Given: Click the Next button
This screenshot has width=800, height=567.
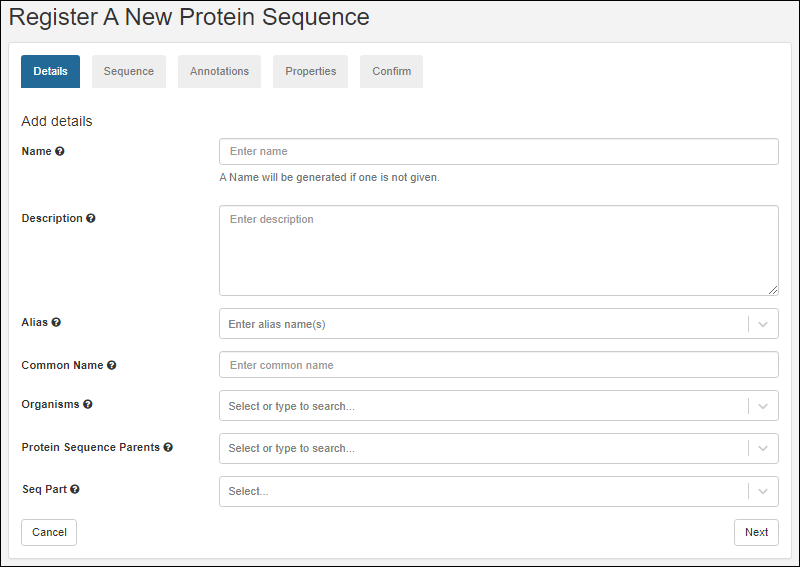Looking at the screenshot, I should [x=756, y=532].
